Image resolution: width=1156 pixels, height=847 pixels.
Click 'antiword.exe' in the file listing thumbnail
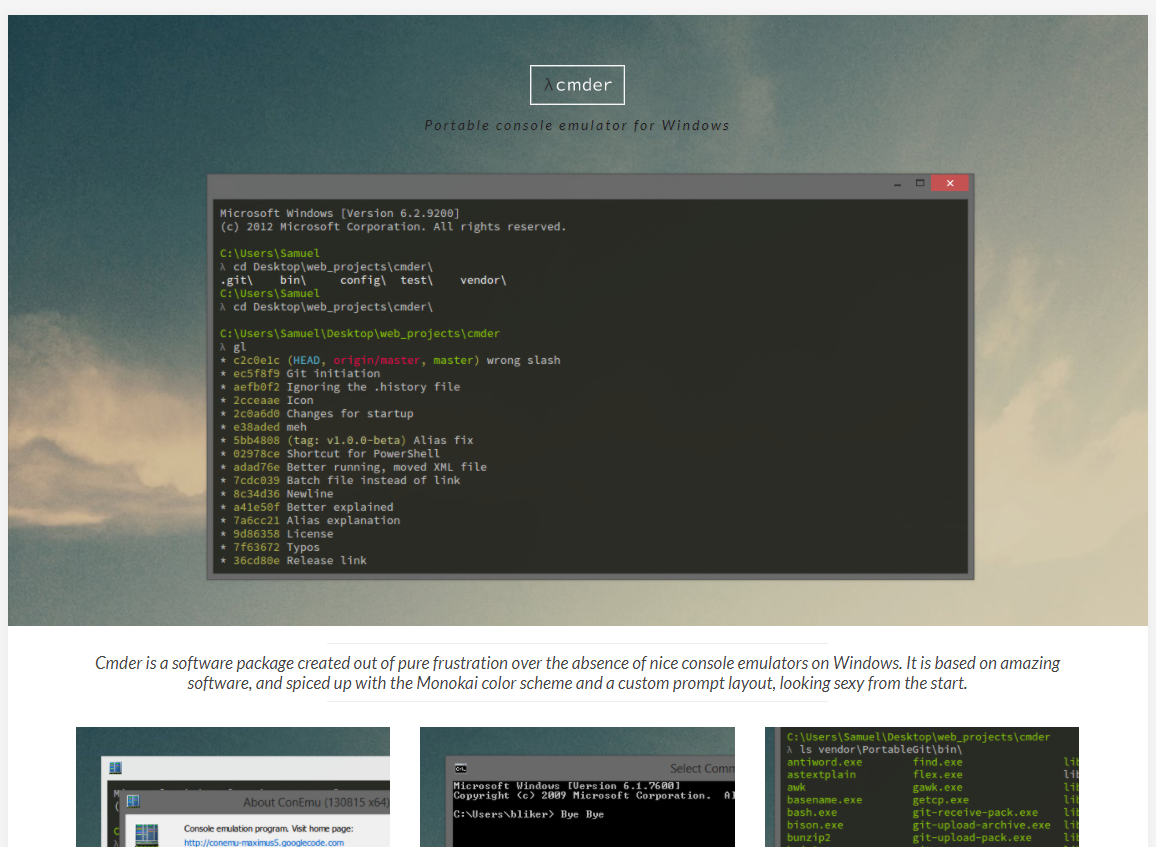824,762
